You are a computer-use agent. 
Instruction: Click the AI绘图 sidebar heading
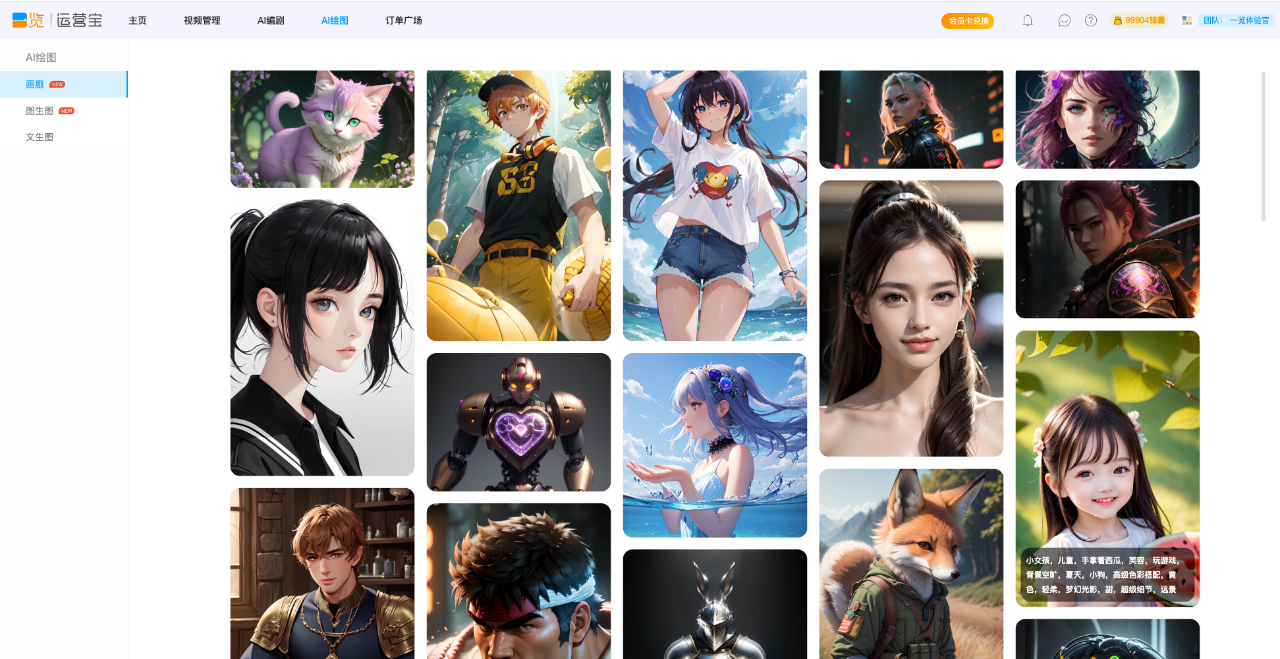(x=41, y=58)
